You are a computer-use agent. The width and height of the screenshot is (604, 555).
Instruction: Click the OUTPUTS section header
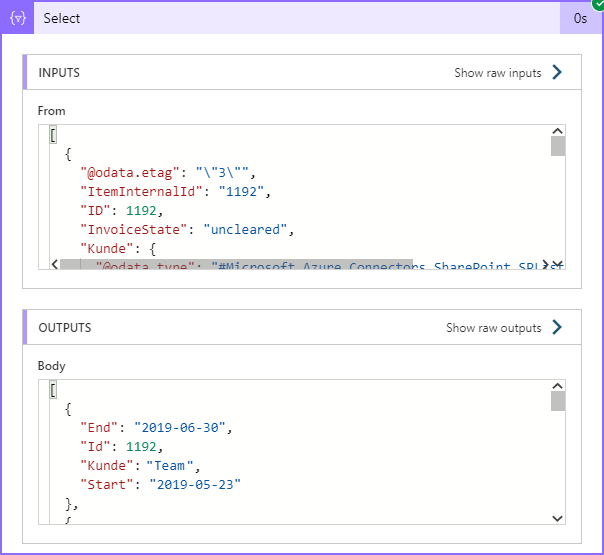coord(65,328)
